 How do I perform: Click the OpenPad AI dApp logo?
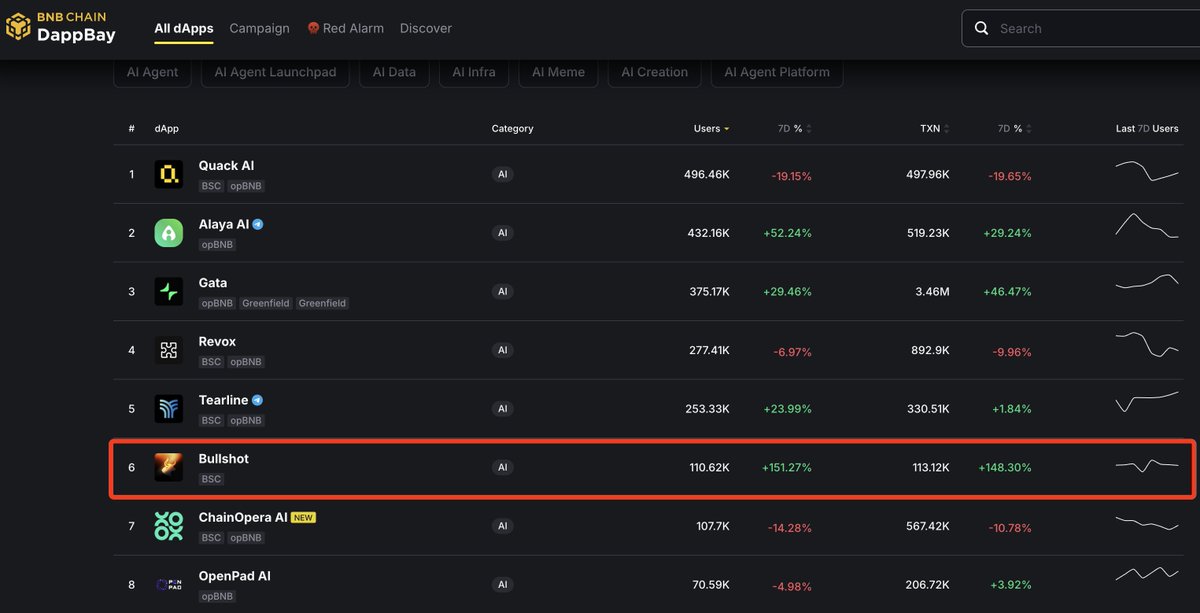168,584
